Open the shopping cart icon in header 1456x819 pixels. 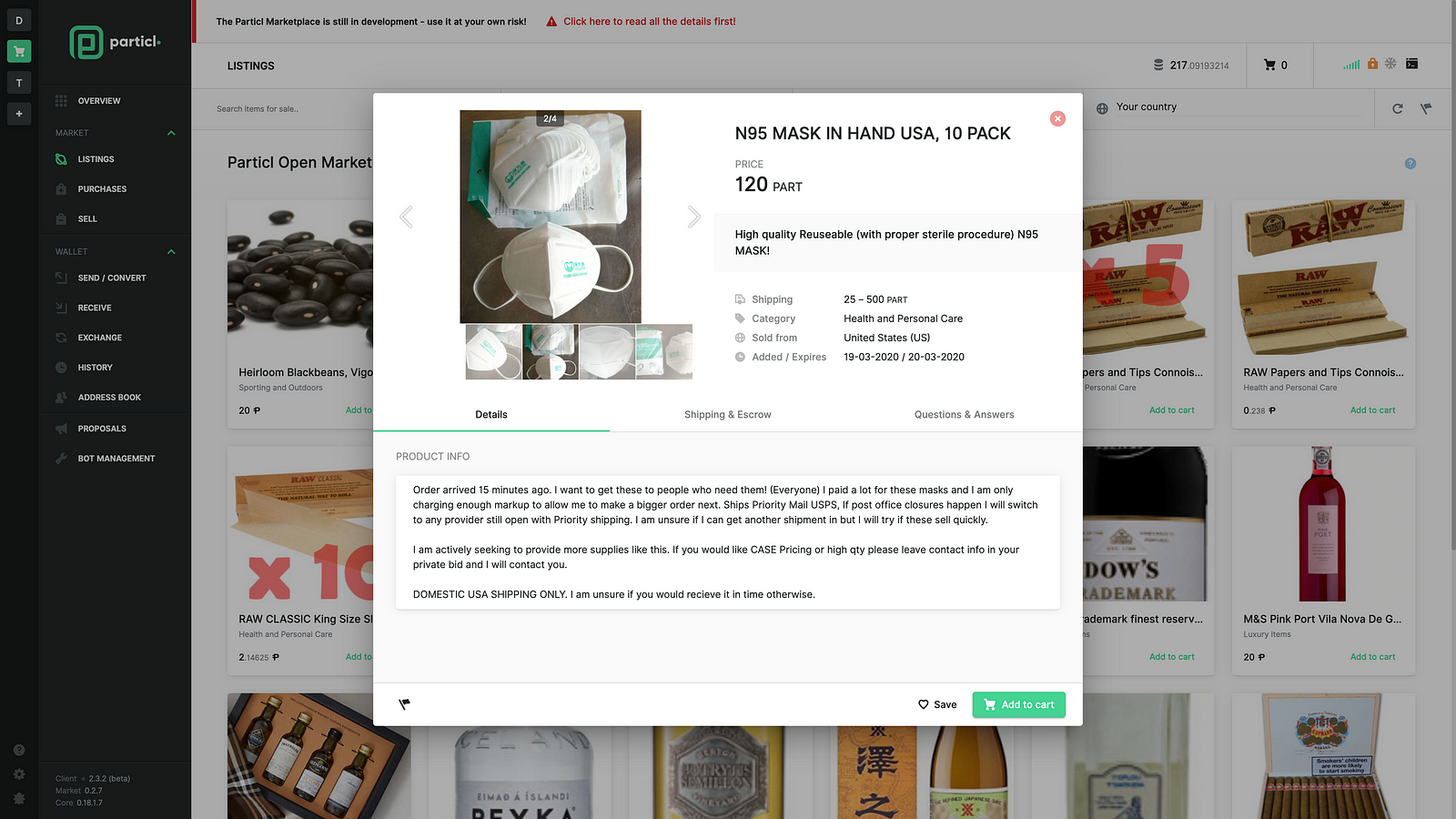[x=1269, y=65]
